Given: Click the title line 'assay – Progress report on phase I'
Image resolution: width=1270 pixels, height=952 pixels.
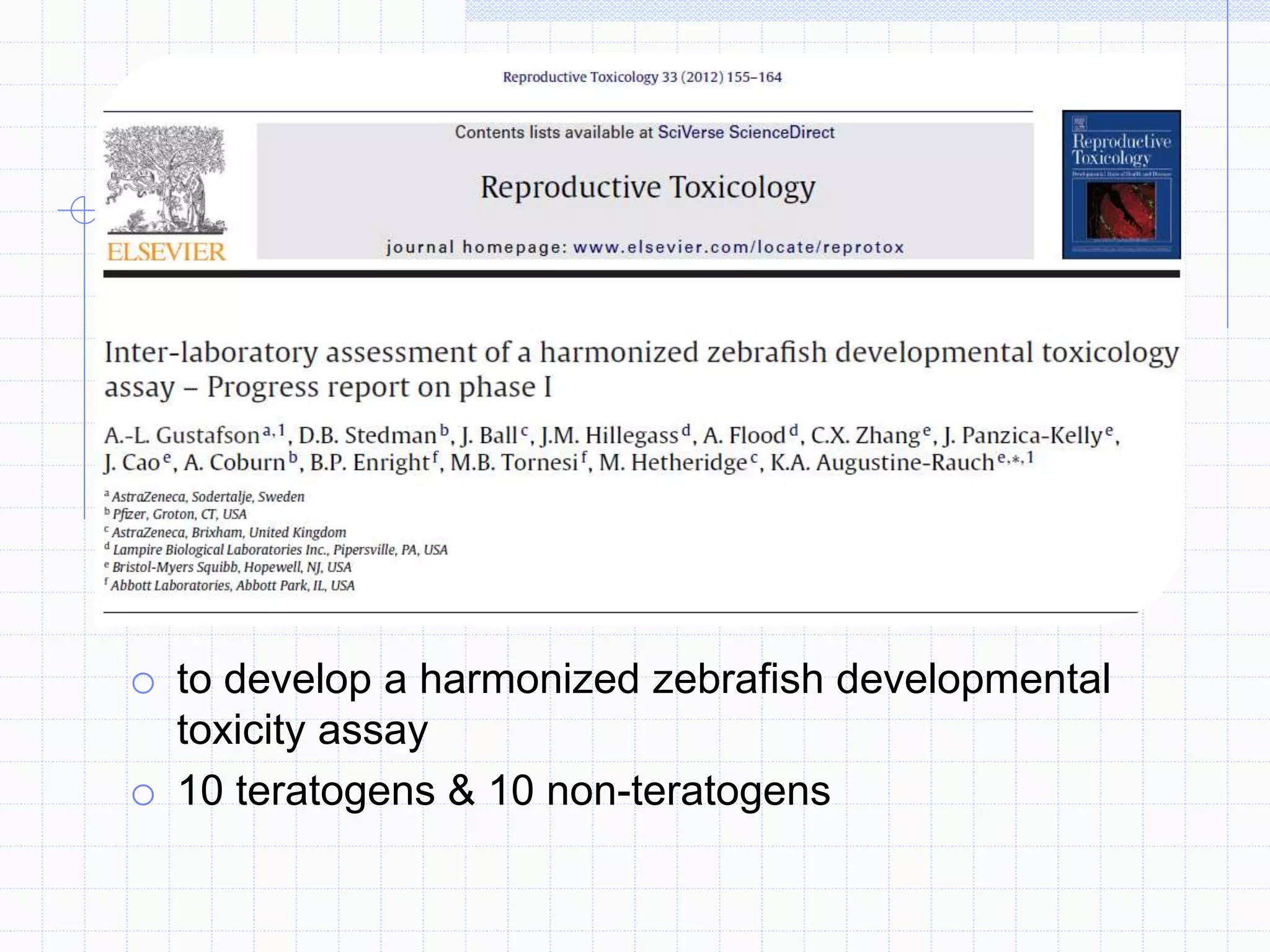Looking at the screenshot, I should [x=327, y=387].
